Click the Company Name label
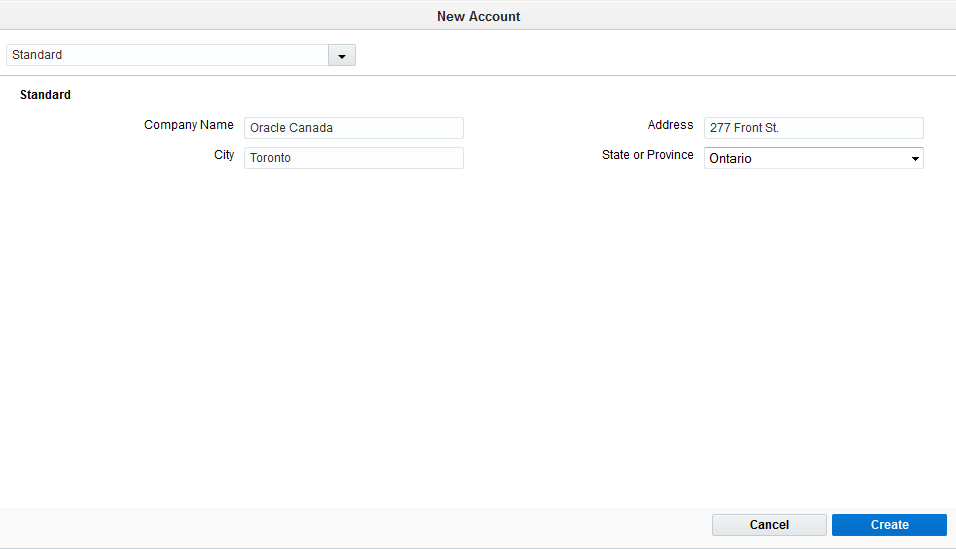This screenshot has width=956, height=549. [x=188, y=125]
